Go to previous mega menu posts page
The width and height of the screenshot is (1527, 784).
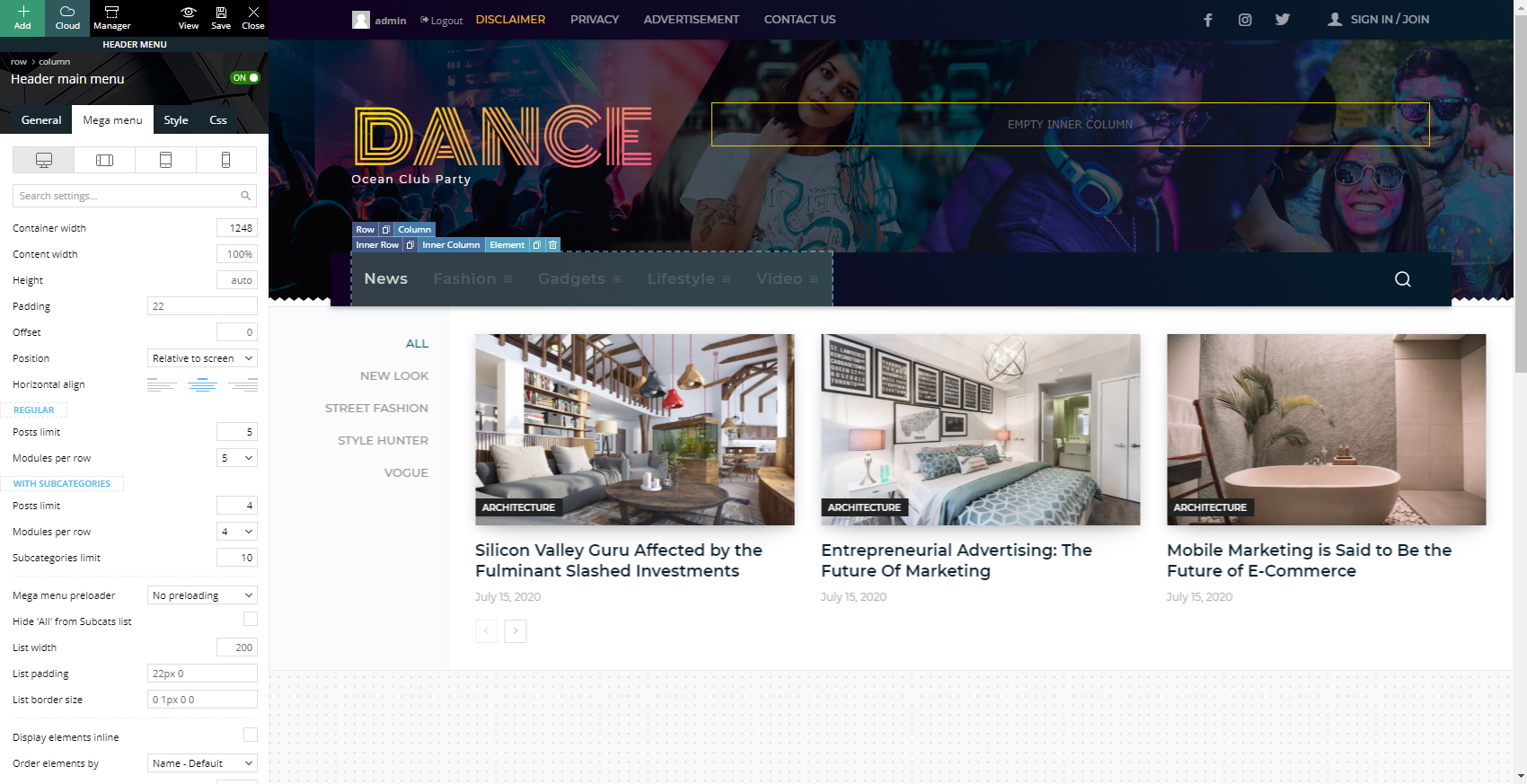[x=487, y=631]
